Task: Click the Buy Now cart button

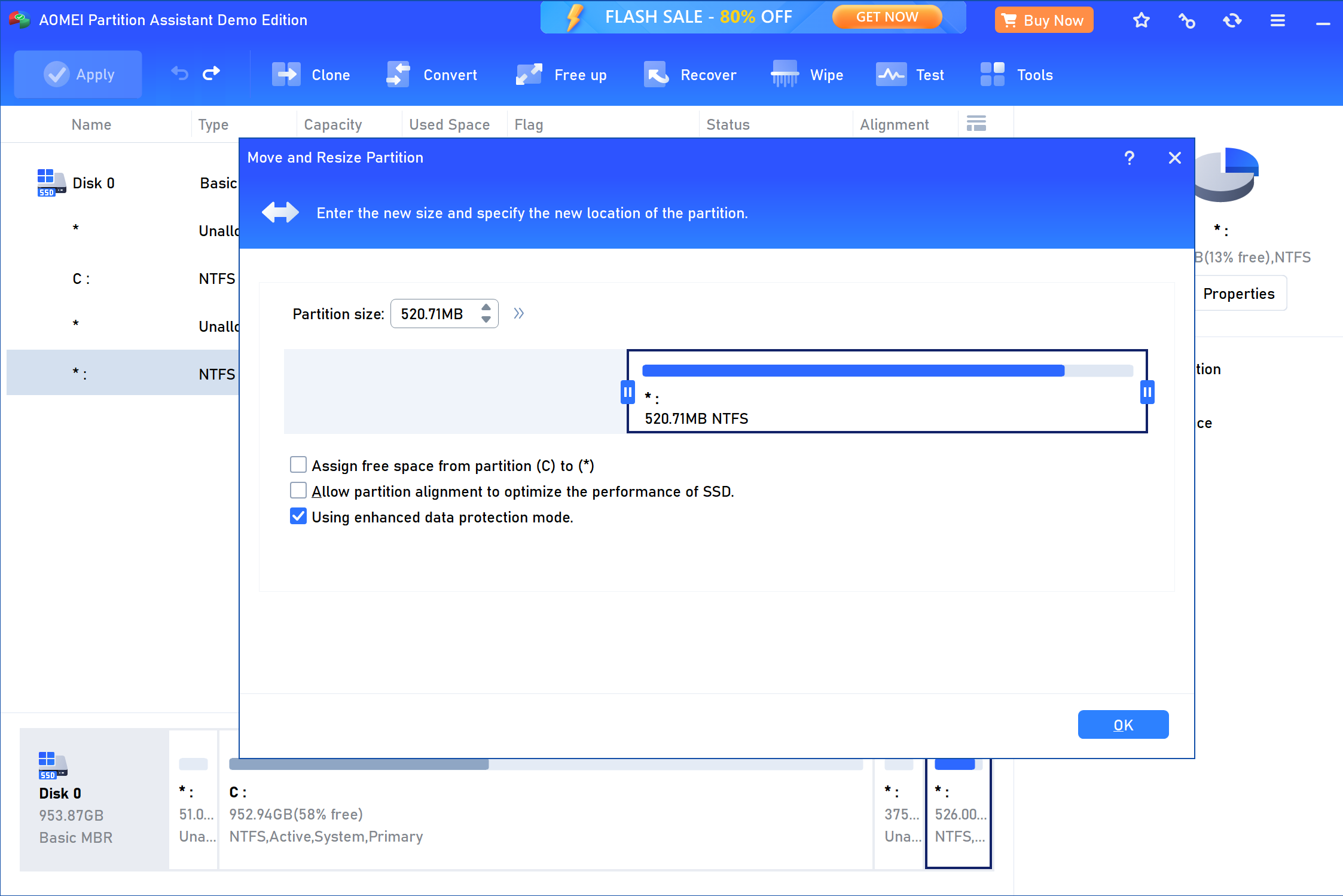Action: [x=1044, y=20]
